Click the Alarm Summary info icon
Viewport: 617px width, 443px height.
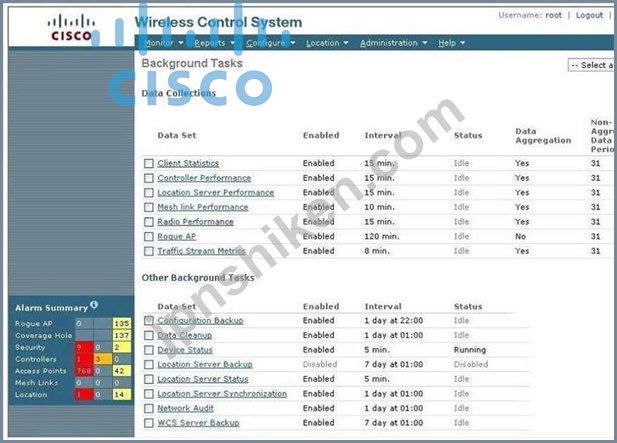[x=94, y=305]
